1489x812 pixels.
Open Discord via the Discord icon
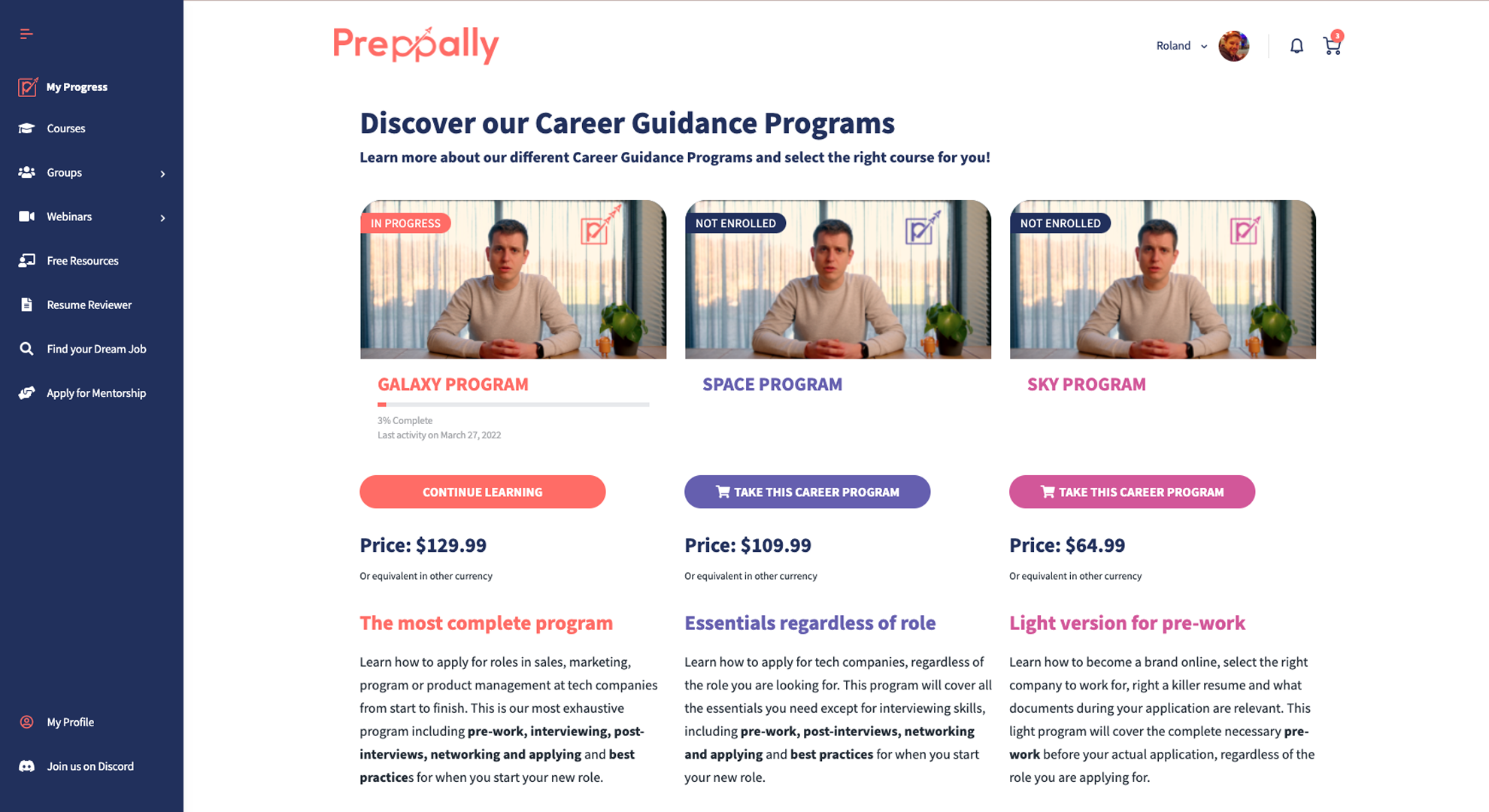[26, 766]
